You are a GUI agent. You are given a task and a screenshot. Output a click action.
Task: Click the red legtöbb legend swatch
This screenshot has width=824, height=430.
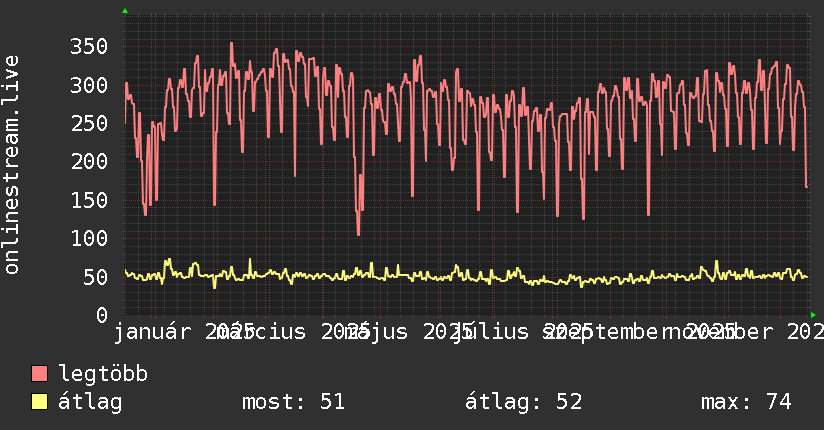click(x=39, y=374)
